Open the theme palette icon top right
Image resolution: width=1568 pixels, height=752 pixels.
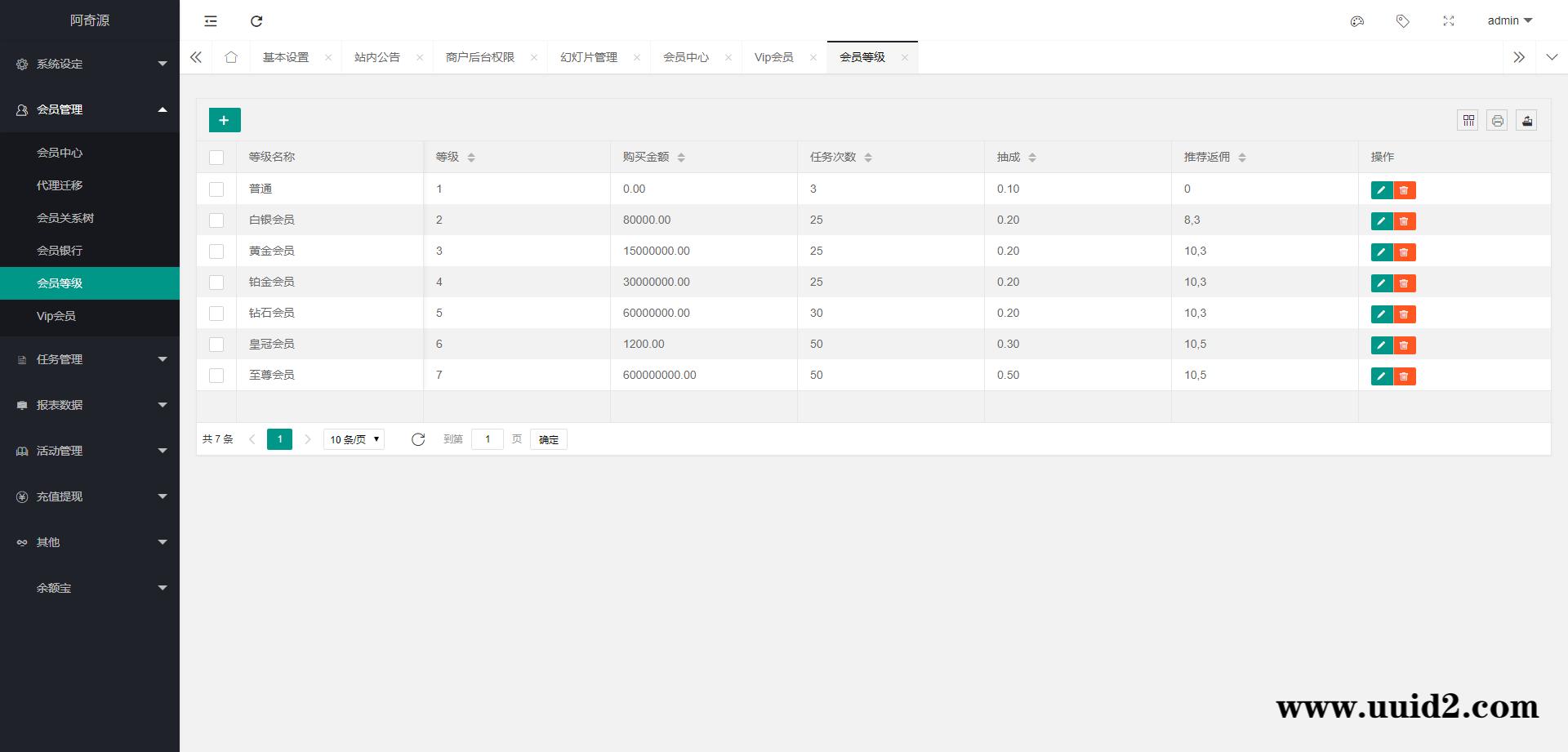pos(1356,21)
